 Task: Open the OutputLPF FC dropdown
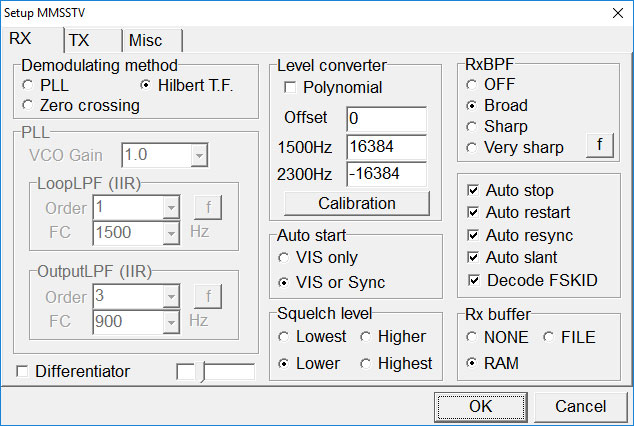[x=171, y=322]
